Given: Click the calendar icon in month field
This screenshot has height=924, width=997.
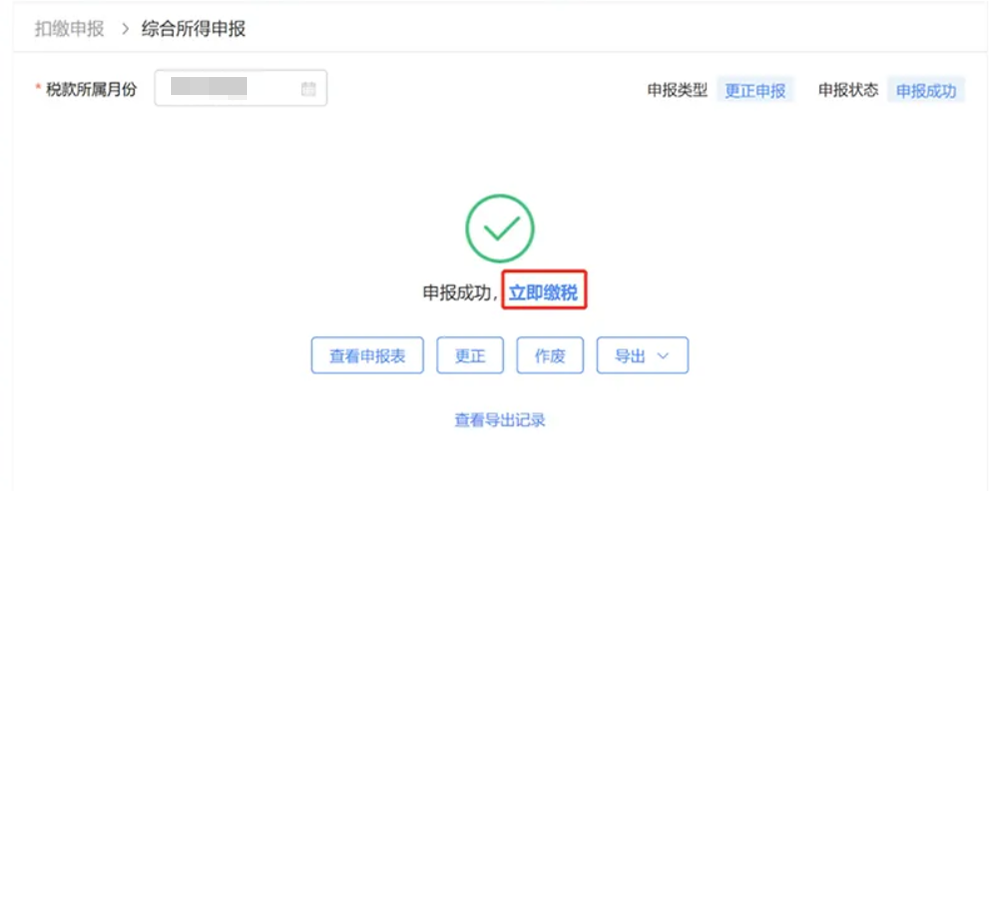Looking at the screenshot, I should pos(308,89).
